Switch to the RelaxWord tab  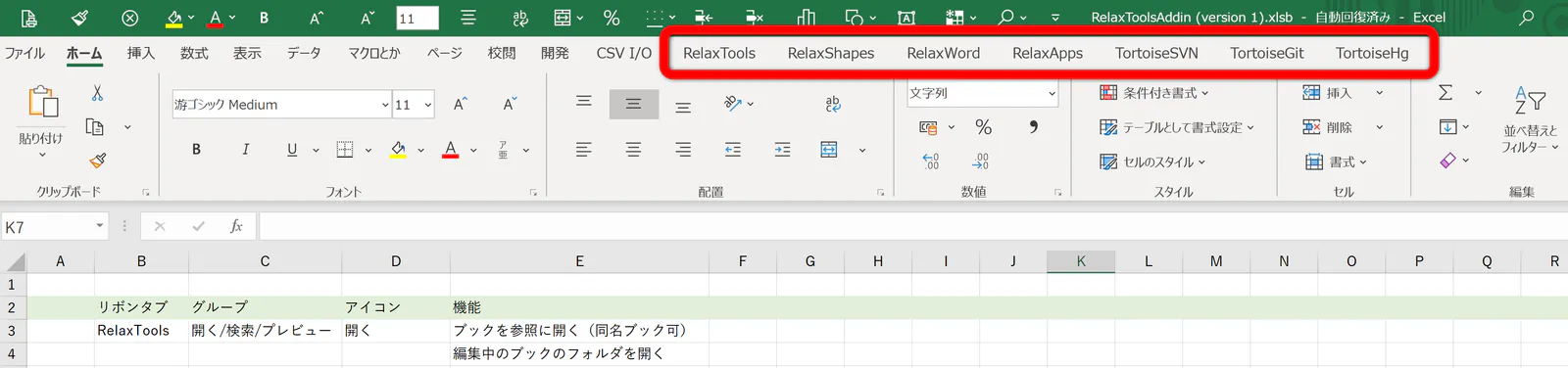point(943,53)
